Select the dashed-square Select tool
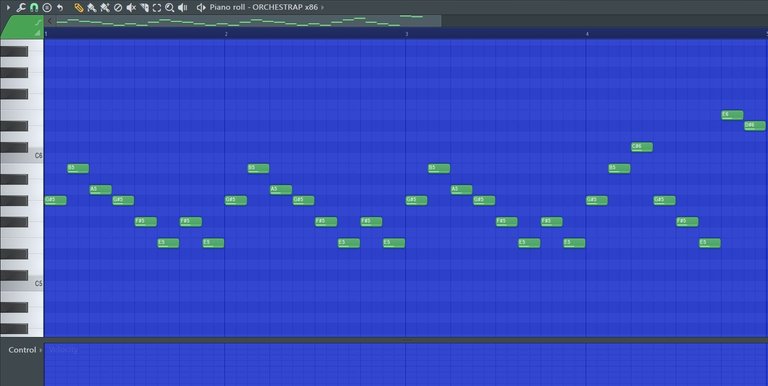Viewport: 768px width, 386px height. click(x=157, y=7)
